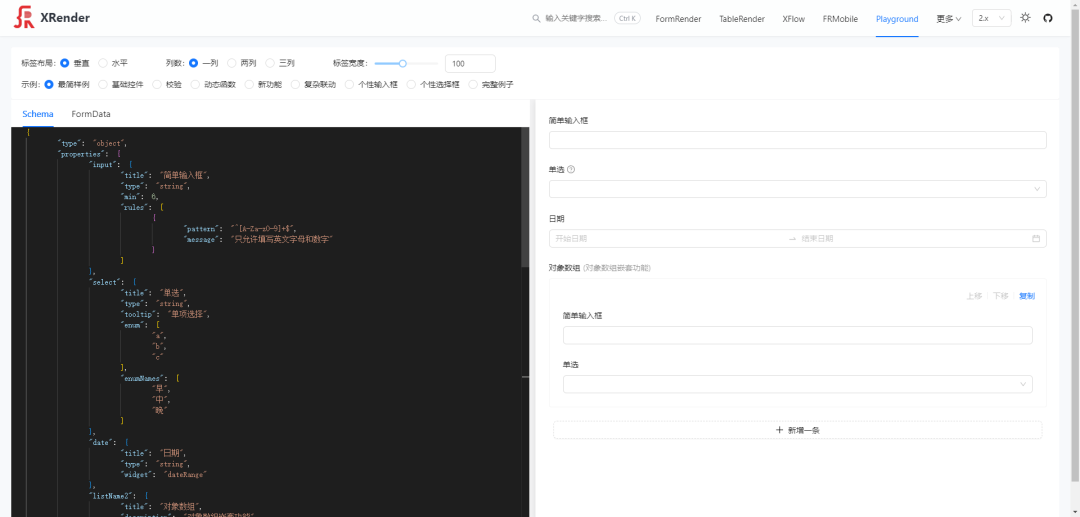The image size is (1080, 517).
Task: Click the 标签宽度 number input showing 100
Action: point(470,63)
